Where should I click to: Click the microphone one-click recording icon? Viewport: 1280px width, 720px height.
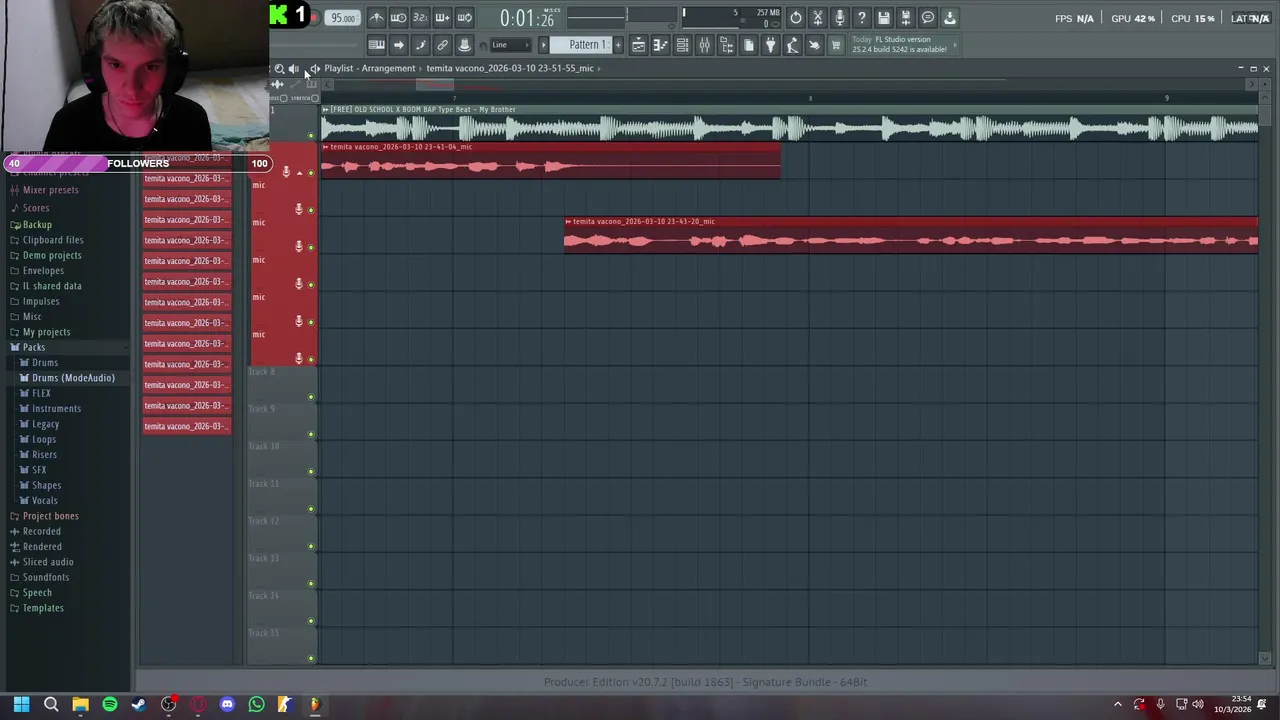coord(839,18)
